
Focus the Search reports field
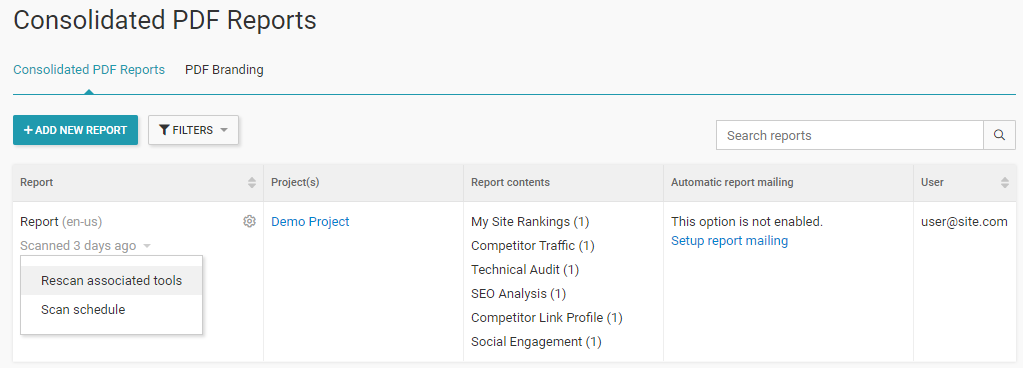click(x=849, y=135)
